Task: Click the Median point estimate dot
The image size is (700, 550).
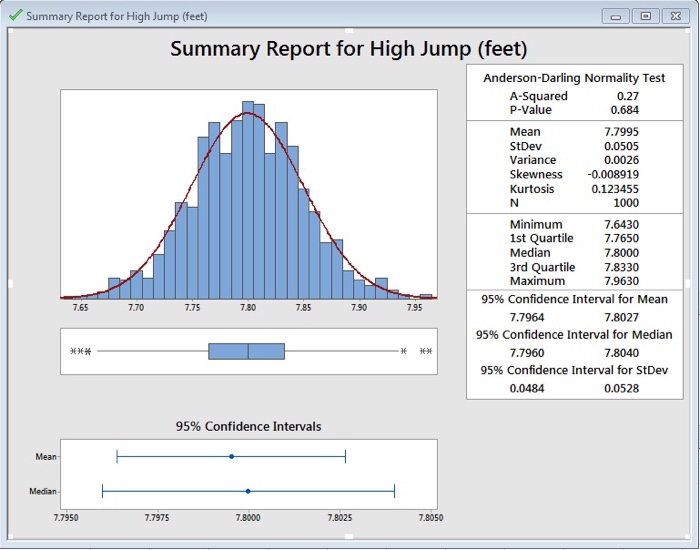Action: pos(248,491)
